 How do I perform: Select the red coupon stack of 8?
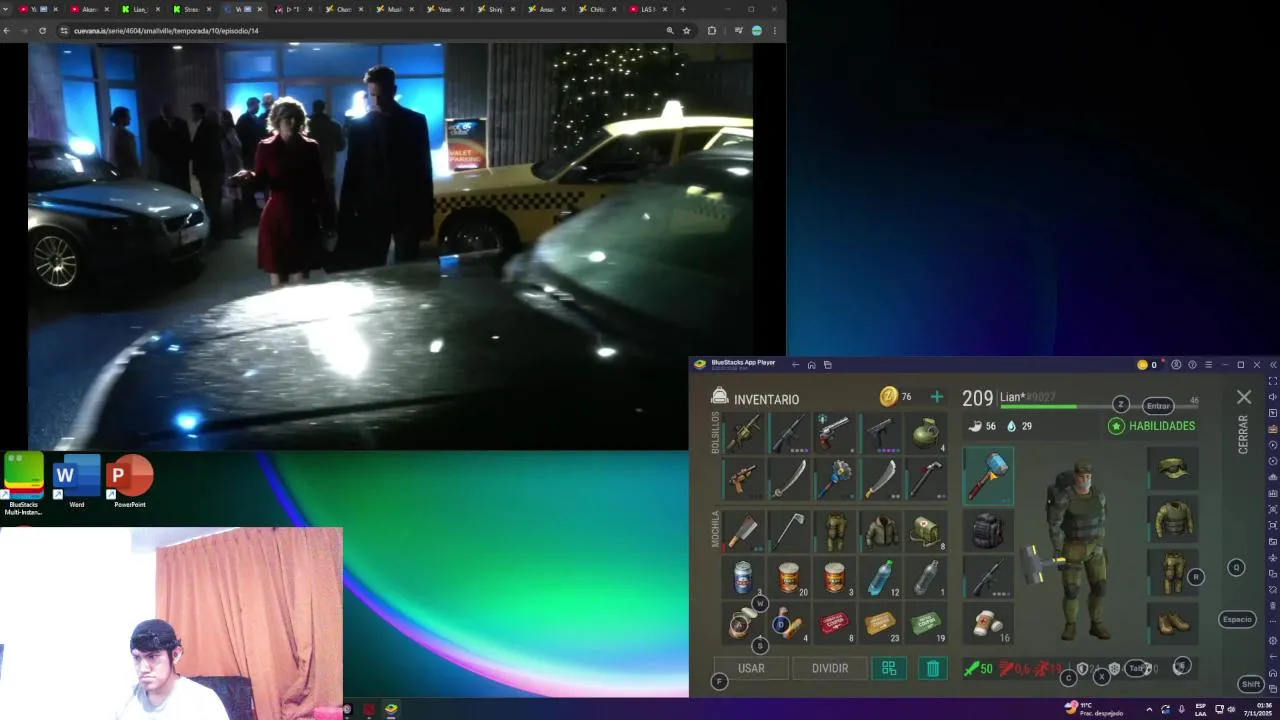point(835,624)
